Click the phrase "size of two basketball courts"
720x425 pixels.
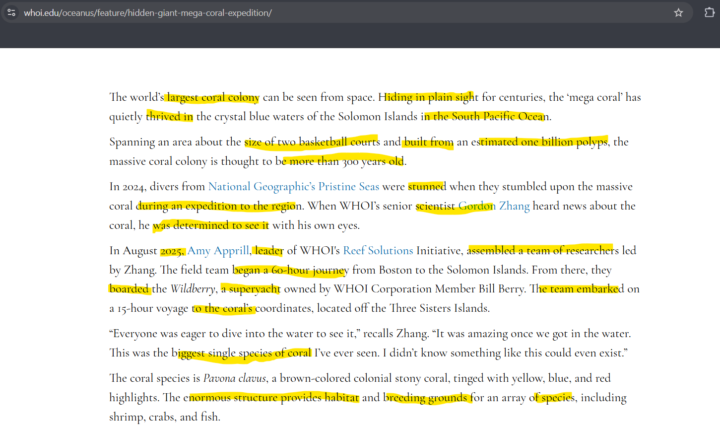[312, 142]
